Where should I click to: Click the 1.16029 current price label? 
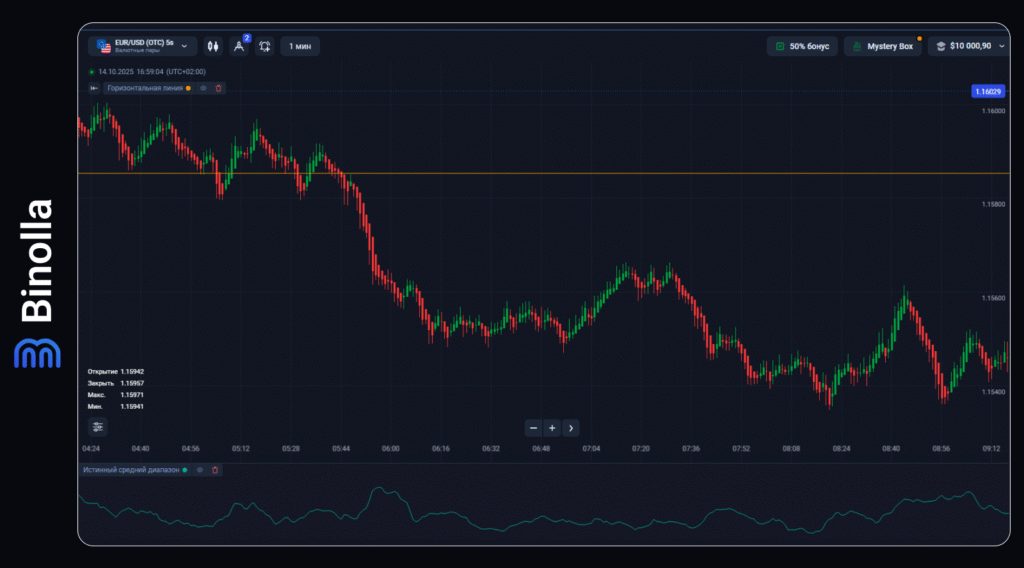(x=987, y=91)
